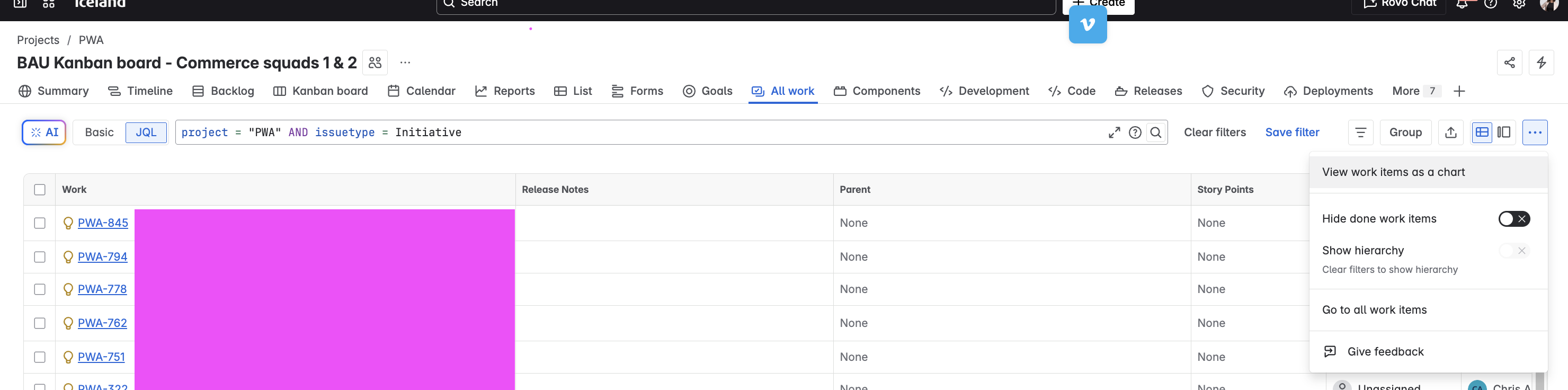The height and width of the screenshot is (390, 1568).
Task: Switch to split detail view icon
Action: (x=1504, y=132)
